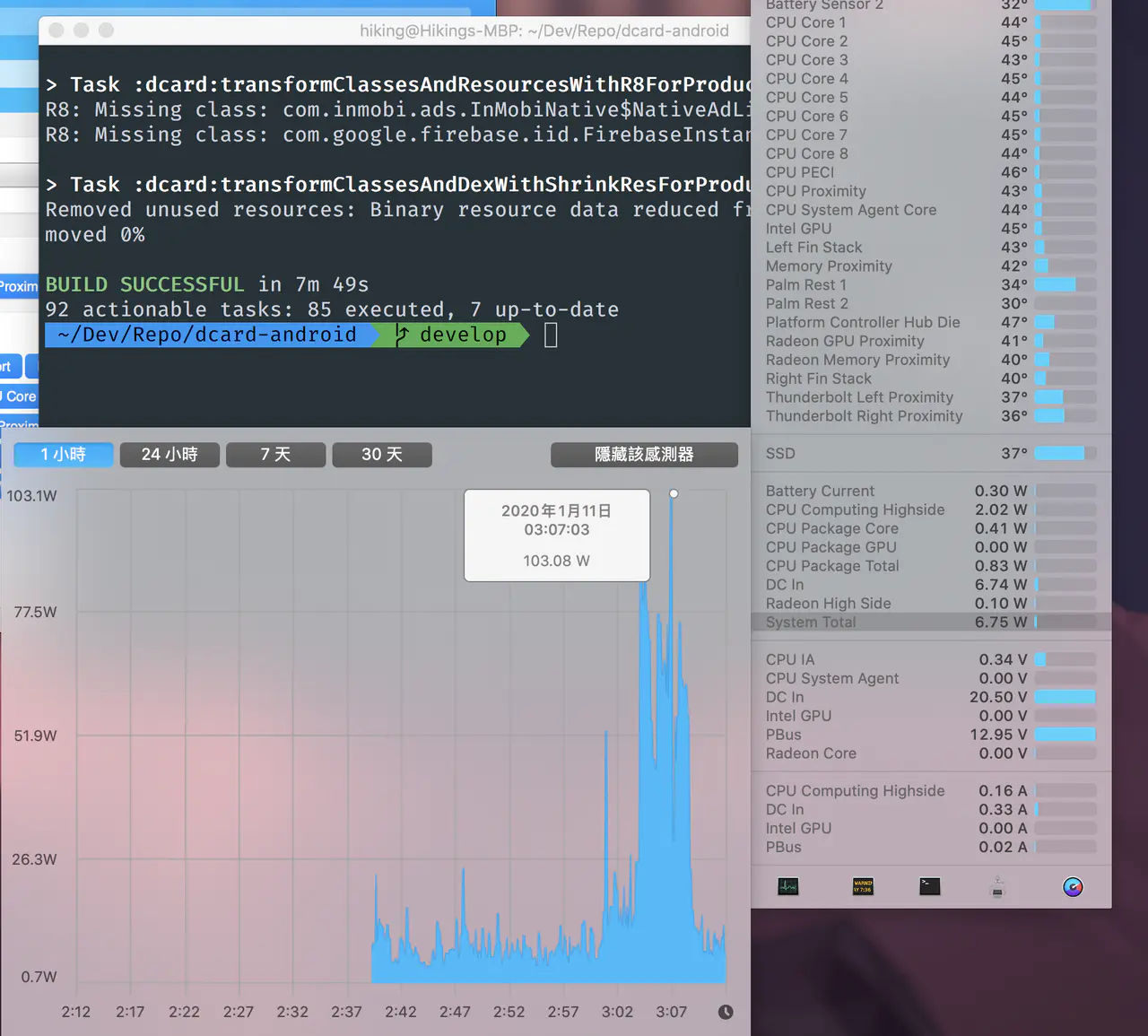The image size is (1148, 1036).
Task: Select the CPU Core 7 temperature row
Action: tap(931, 135)
